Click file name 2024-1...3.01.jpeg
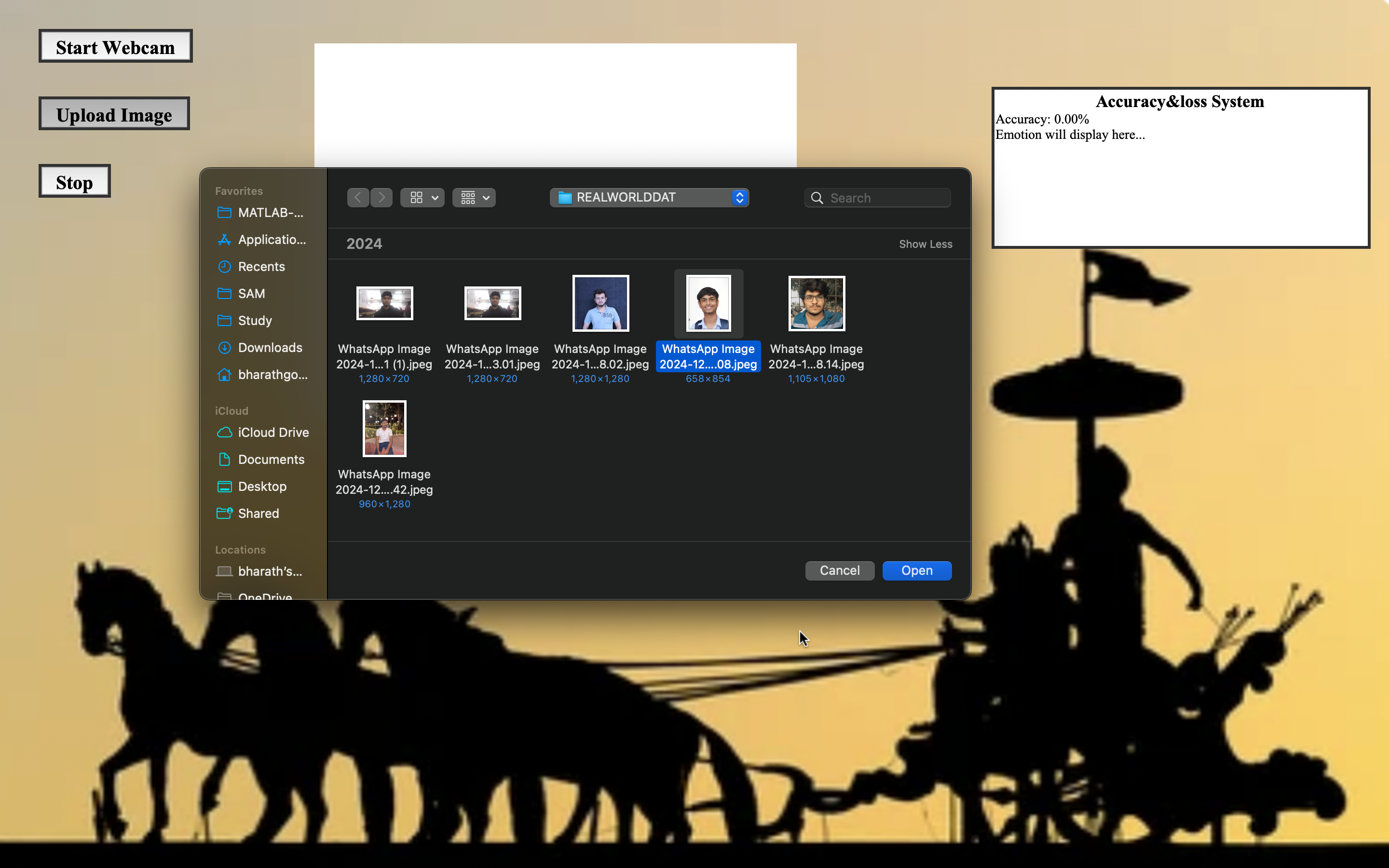This screenshot has width=1389, height=868. [492, 356]
